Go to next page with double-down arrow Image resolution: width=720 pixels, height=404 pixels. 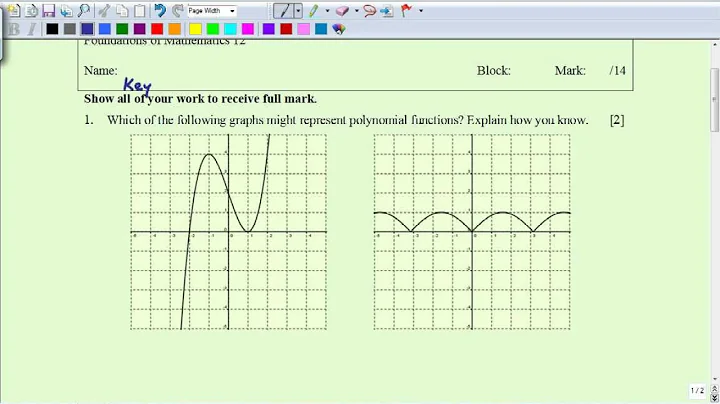pyautogui.click(x=714, y=398)
